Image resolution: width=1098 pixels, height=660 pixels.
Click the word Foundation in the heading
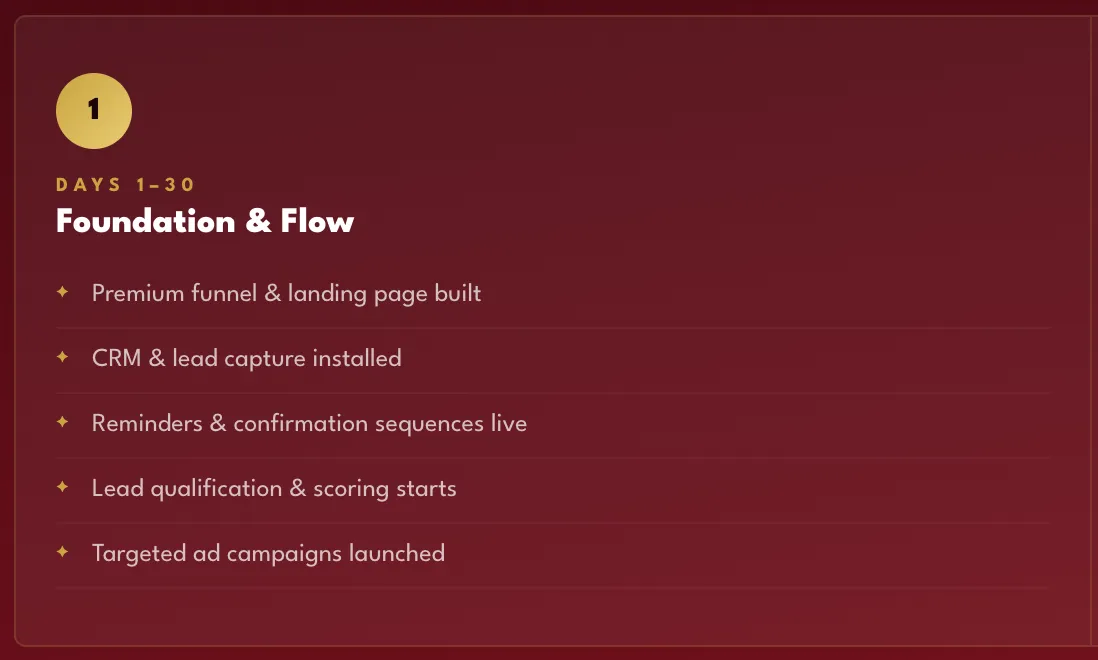coord(146,221)
